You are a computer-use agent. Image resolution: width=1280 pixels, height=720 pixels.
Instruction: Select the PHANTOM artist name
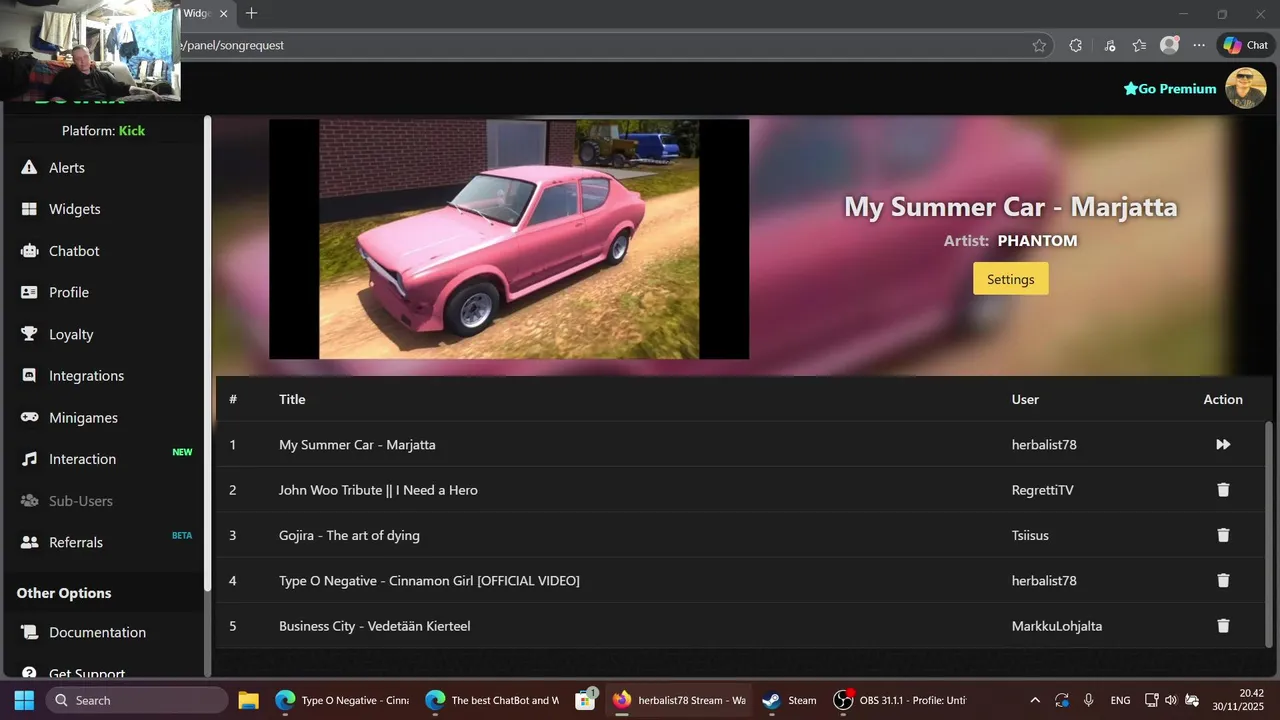click(x=1037, y=241)
